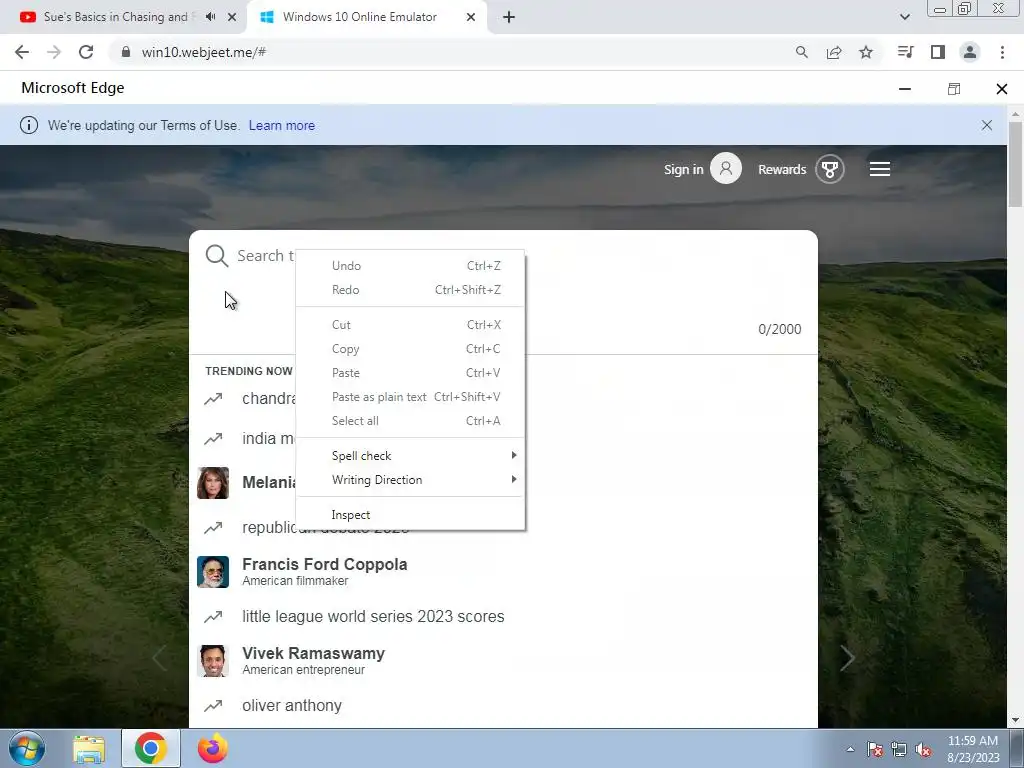Viewport: 1024px width, 768px height.
Task: Reload the win10.webjeet.me page
Action: point(86,52)
